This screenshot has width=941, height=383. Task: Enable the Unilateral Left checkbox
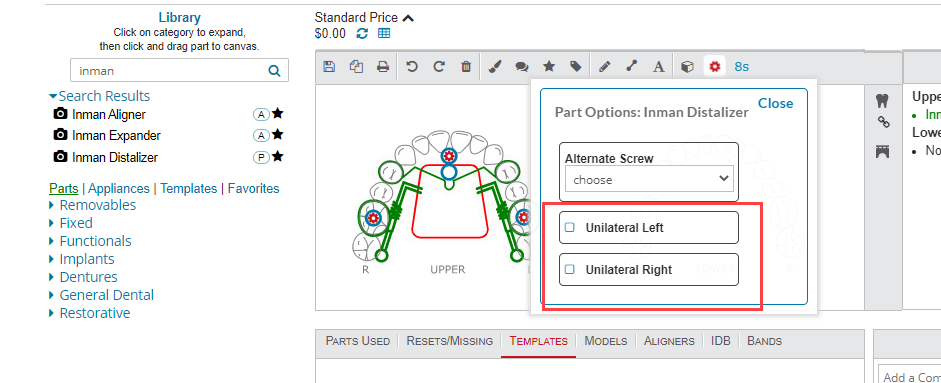pyautogui.click(x=570, y=228)
